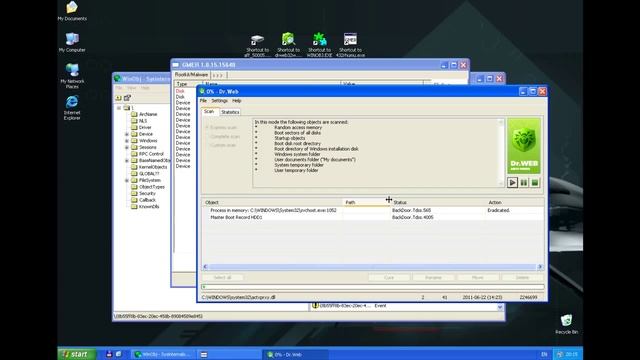The image size is (640, 360).
Task: Select the Complete scan radio button
Action: [x=223, y=136]
